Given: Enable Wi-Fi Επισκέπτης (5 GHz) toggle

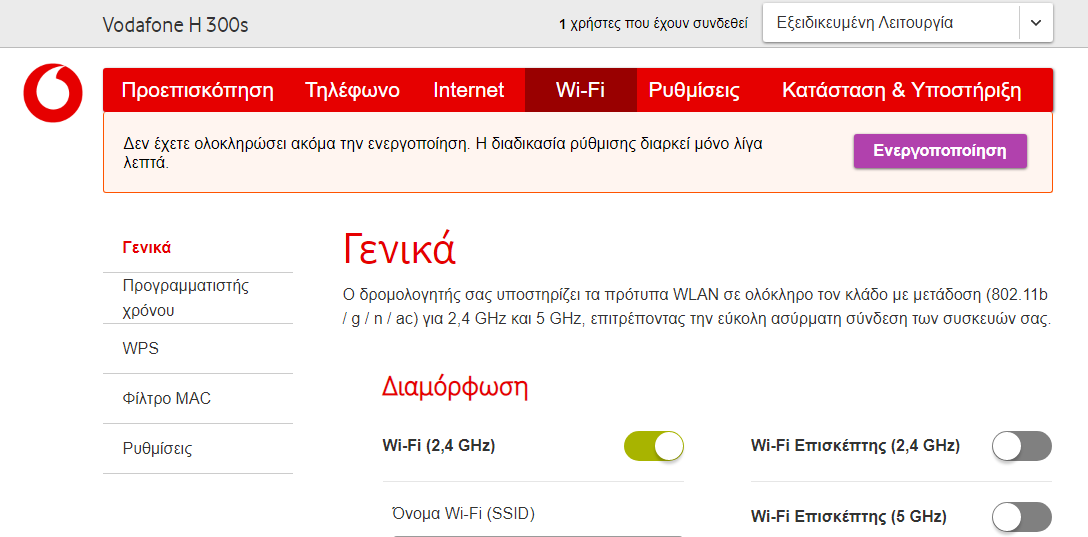Looking at the screenshot, I should pos(1021,518).
